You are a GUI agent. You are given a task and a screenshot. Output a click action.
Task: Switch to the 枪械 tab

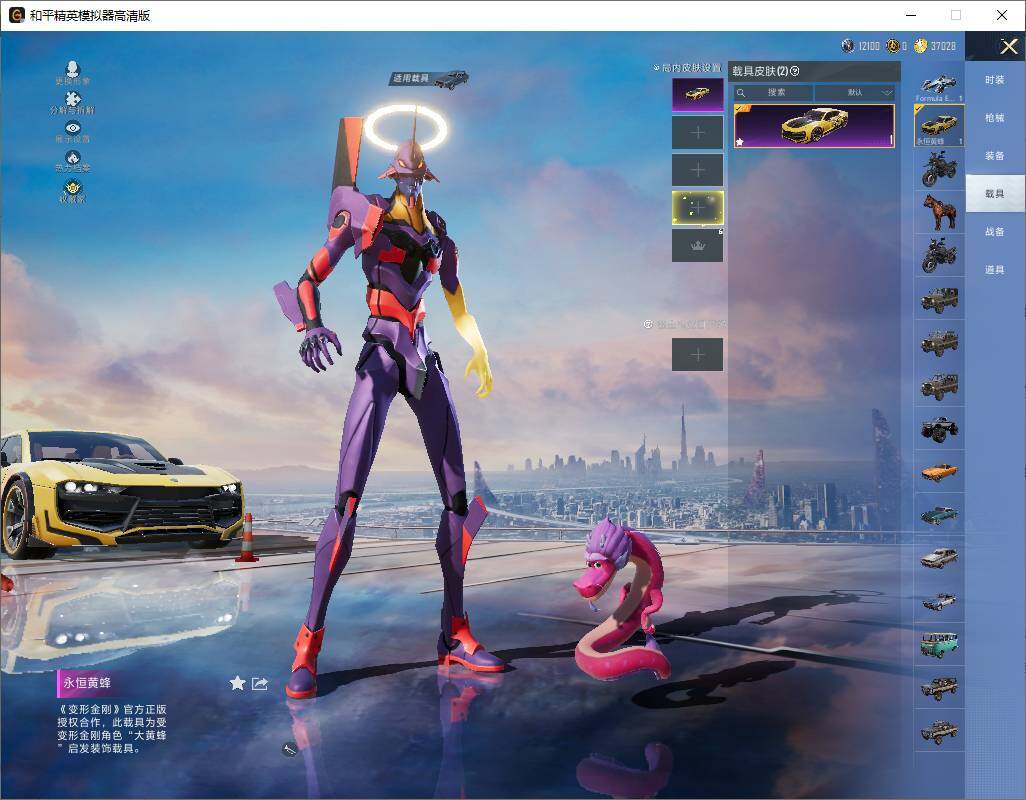pyautogui.click(x=995, y=118)
